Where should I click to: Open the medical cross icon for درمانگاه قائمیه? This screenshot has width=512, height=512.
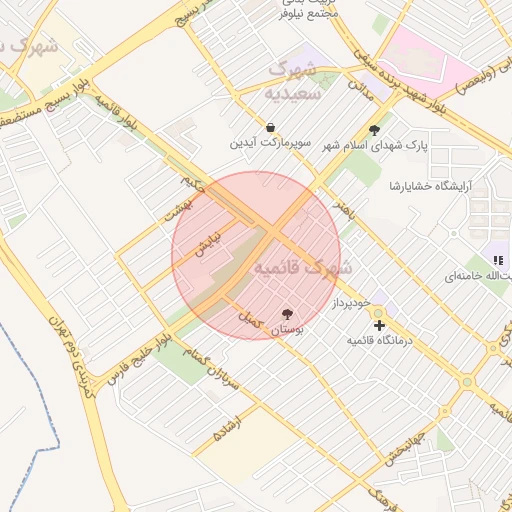pos(379,325)
